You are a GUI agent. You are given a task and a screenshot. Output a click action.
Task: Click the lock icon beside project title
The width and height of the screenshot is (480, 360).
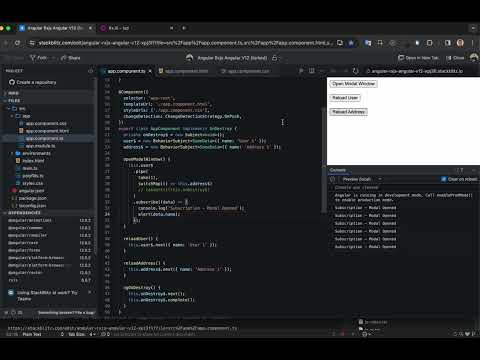point(275,58)
